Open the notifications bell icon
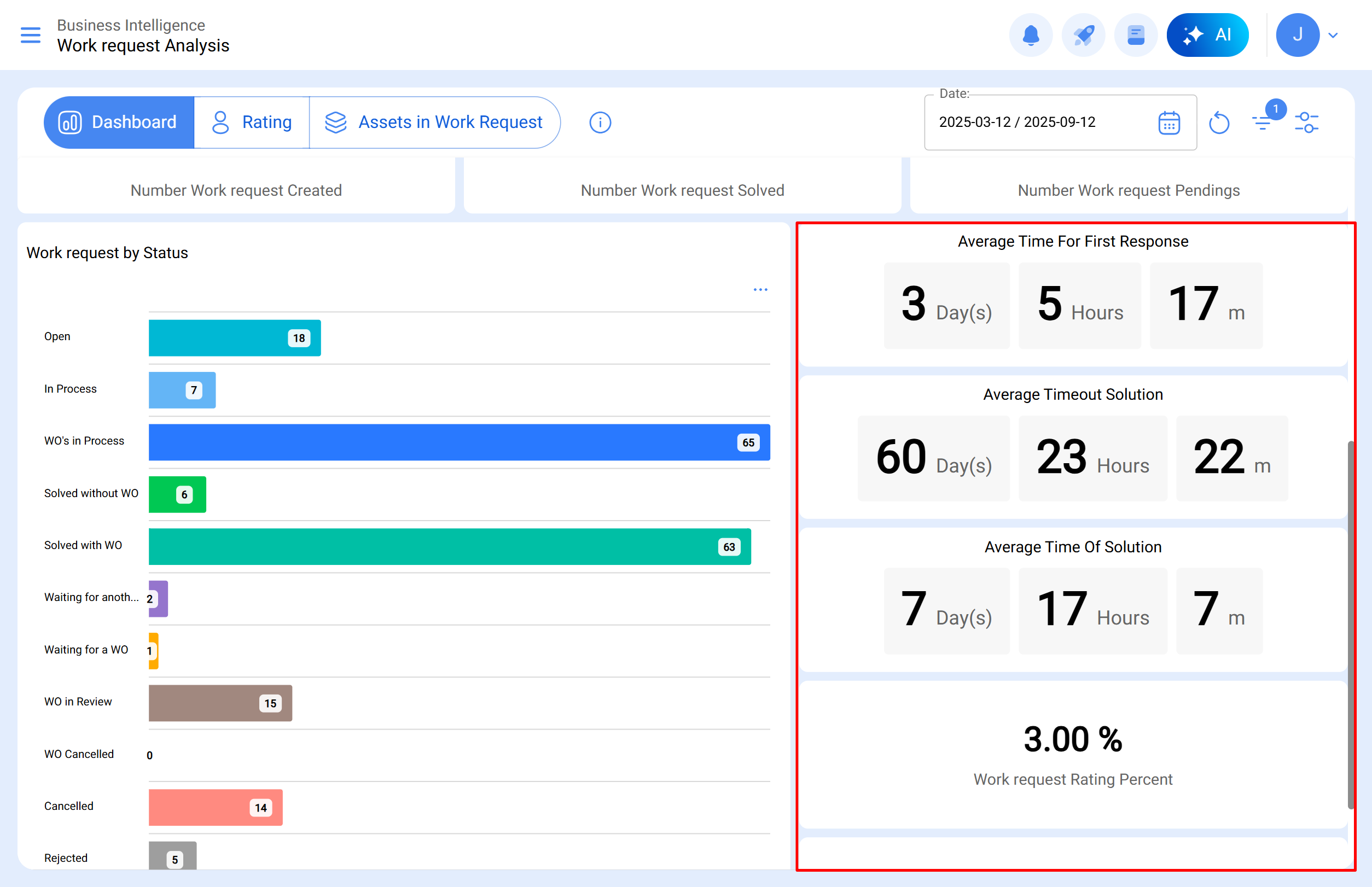Image resolution: width=1372 pixels, height=887 pixels. [x=1031, y=34]
